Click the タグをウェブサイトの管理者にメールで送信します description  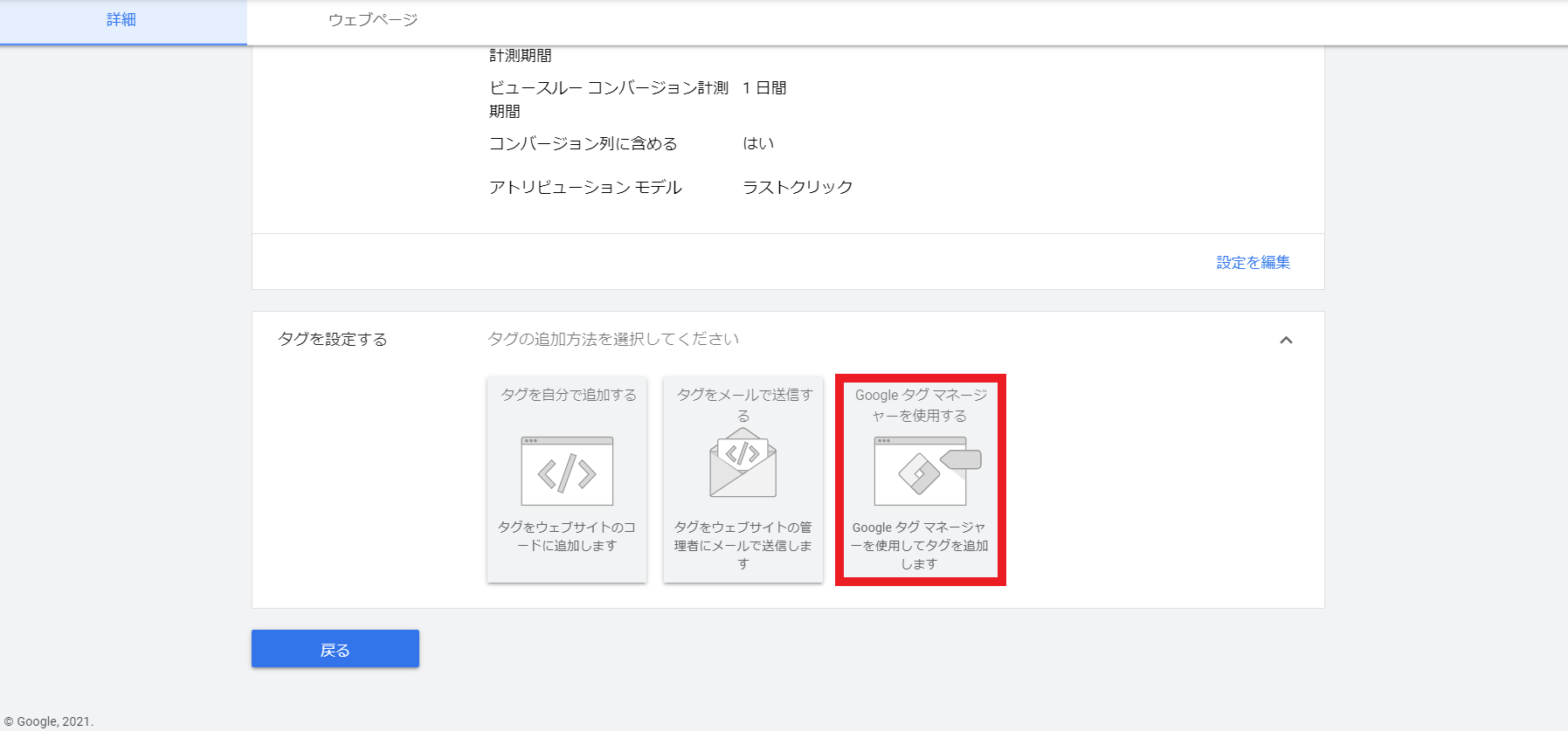[x=743, y=545]
